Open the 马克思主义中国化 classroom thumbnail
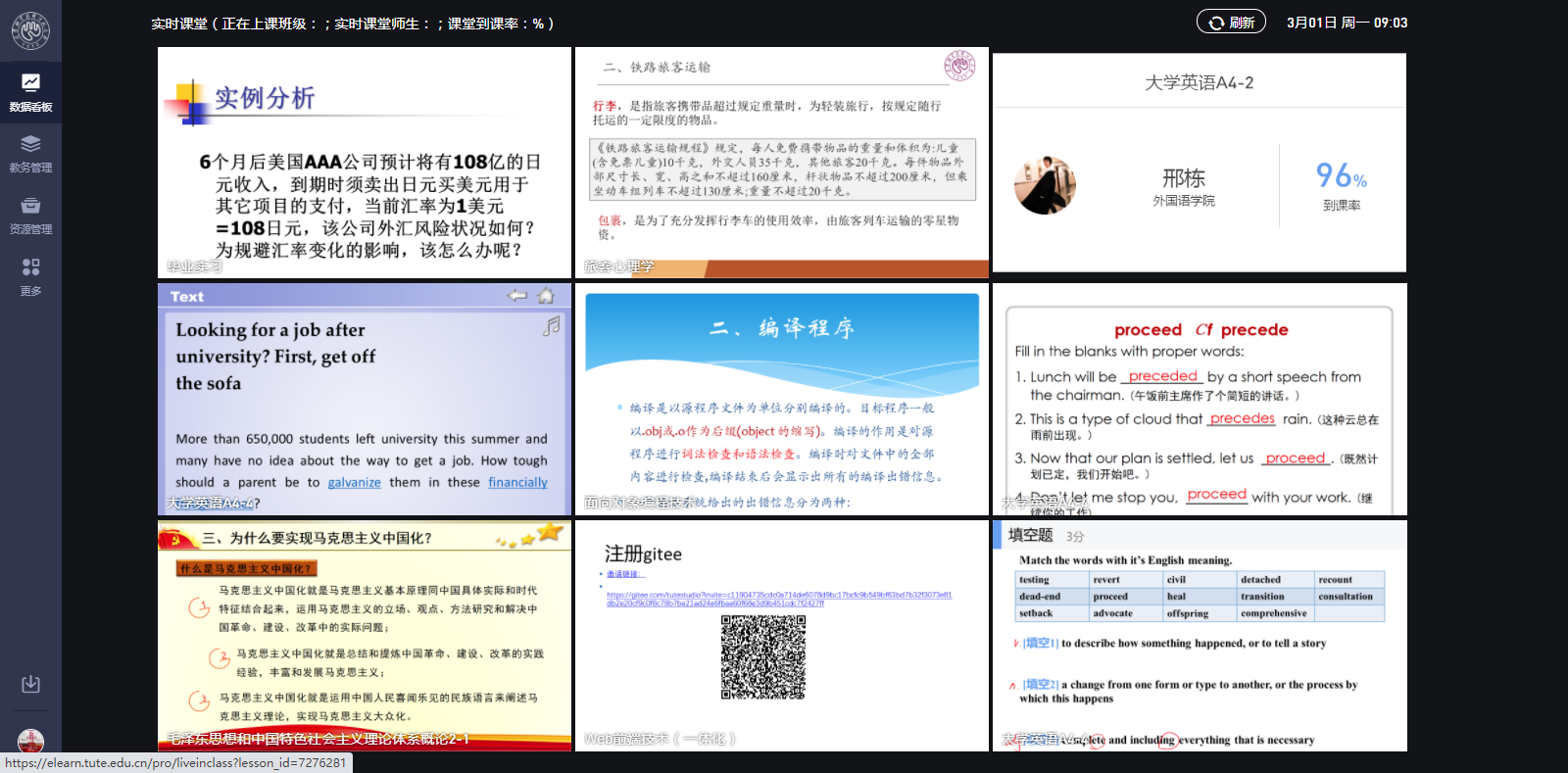1568x773 pixels. 364,636
